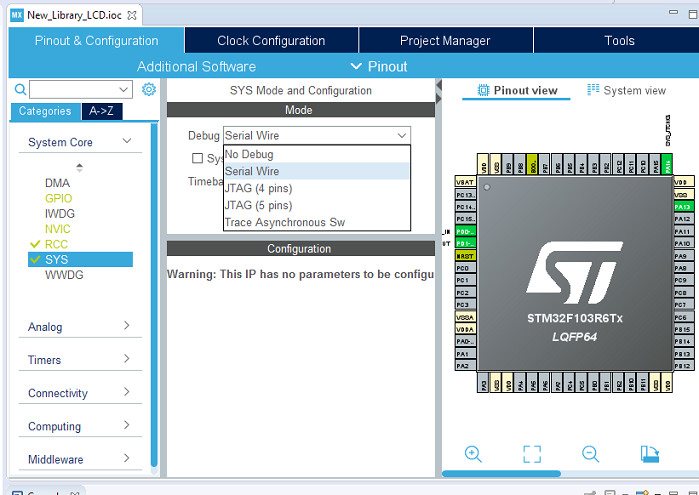Choose No Debug from the list

pos(317,154)
